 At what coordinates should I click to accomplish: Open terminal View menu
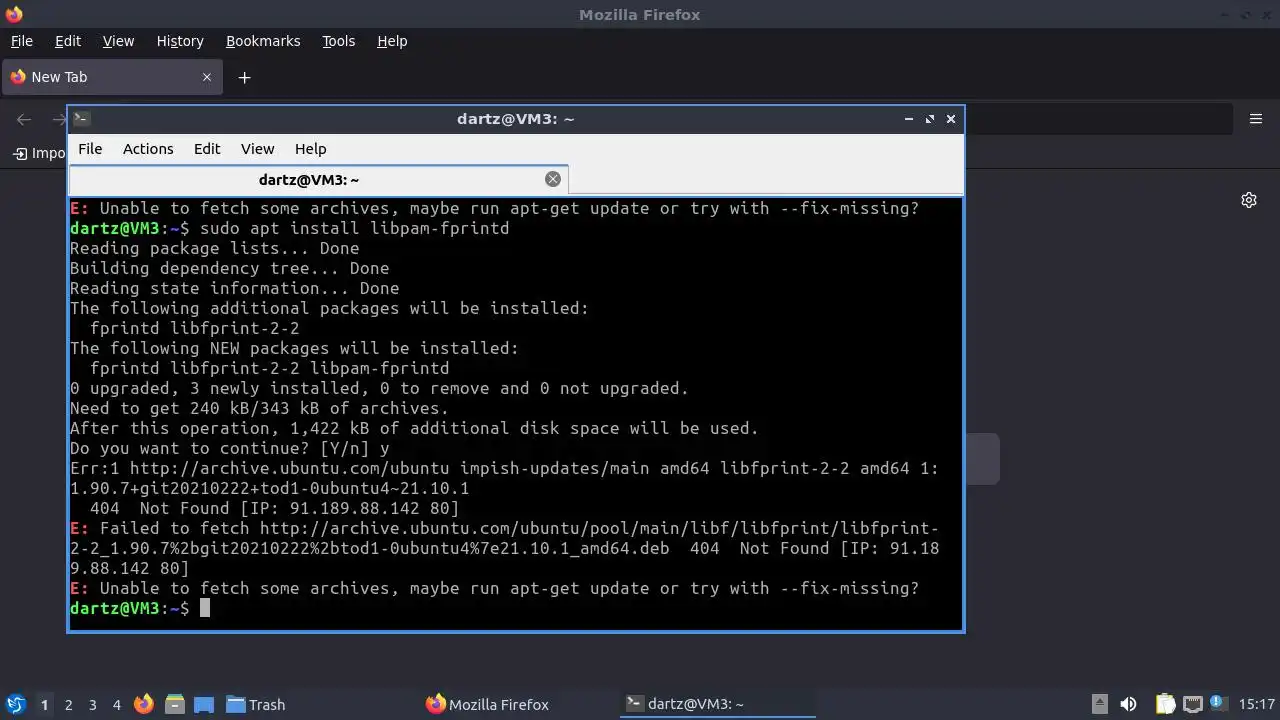[257, 149]
